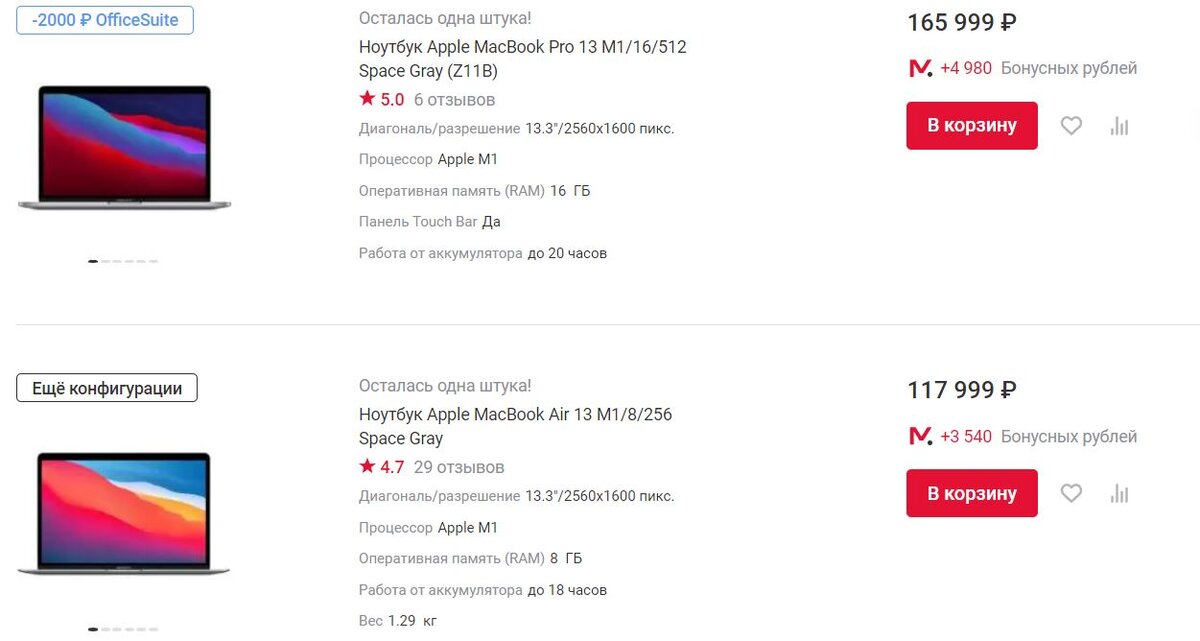1200x641 pixels.
Task: Select second image dot under MacBook Air photo
Action: pos(105,629)
